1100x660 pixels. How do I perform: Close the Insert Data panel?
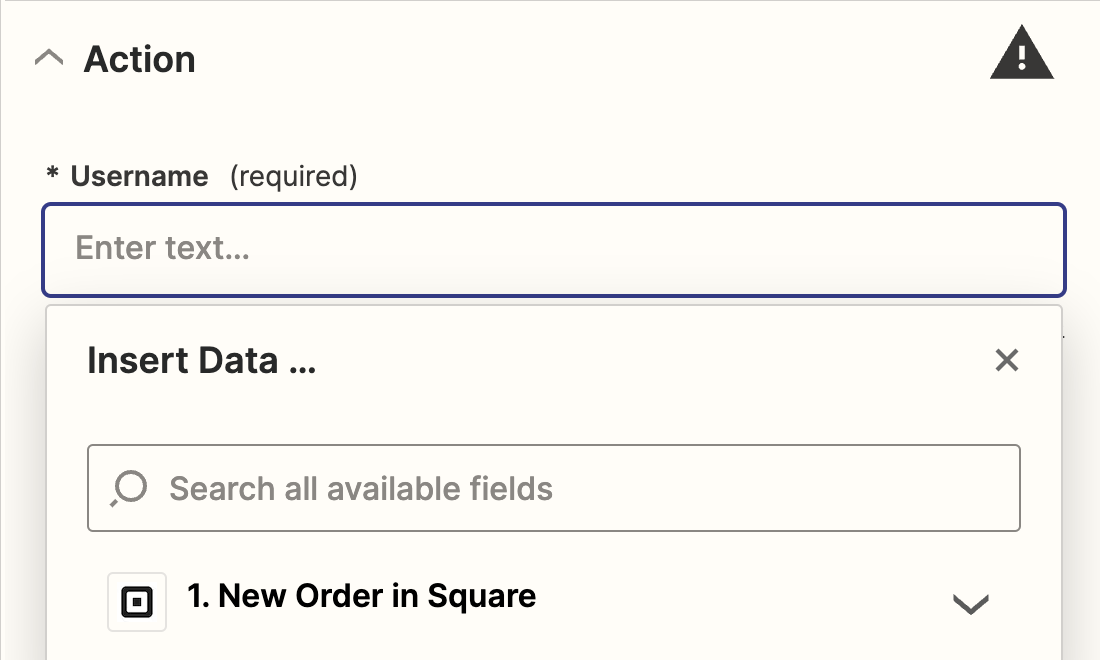point(1007,361)
